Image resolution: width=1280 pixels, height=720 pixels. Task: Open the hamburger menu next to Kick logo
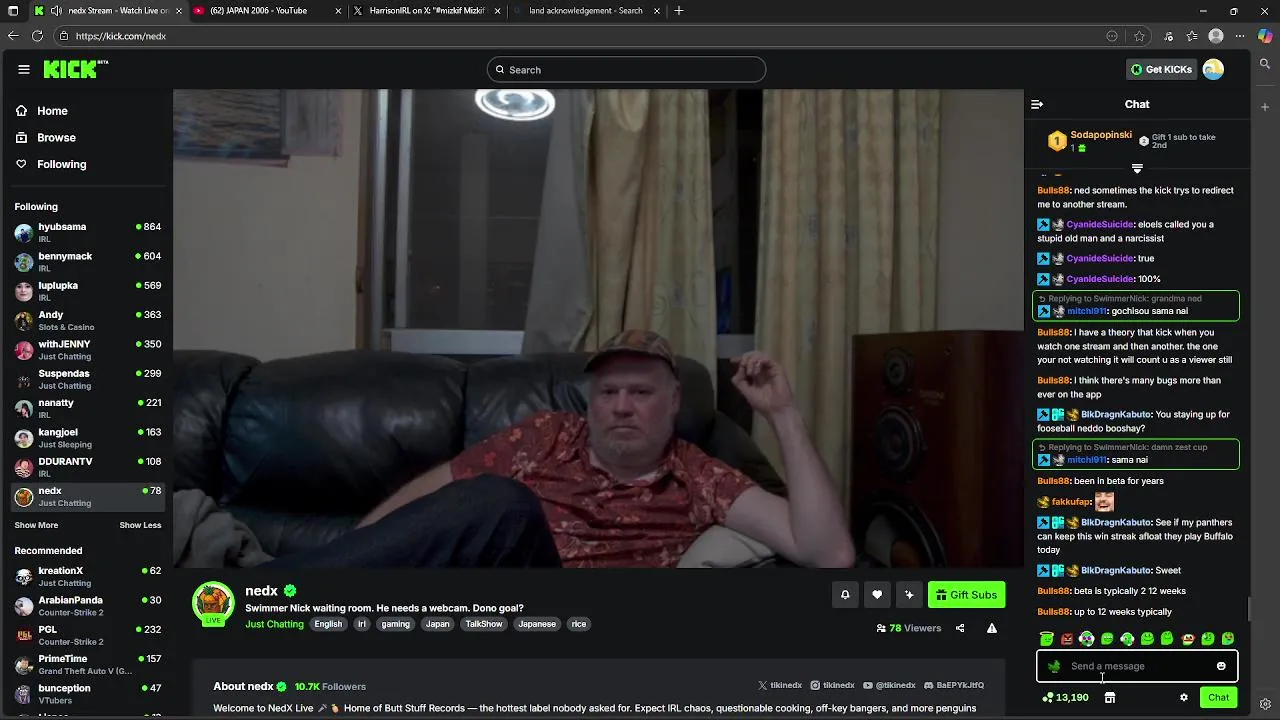[x=24, y=69]
